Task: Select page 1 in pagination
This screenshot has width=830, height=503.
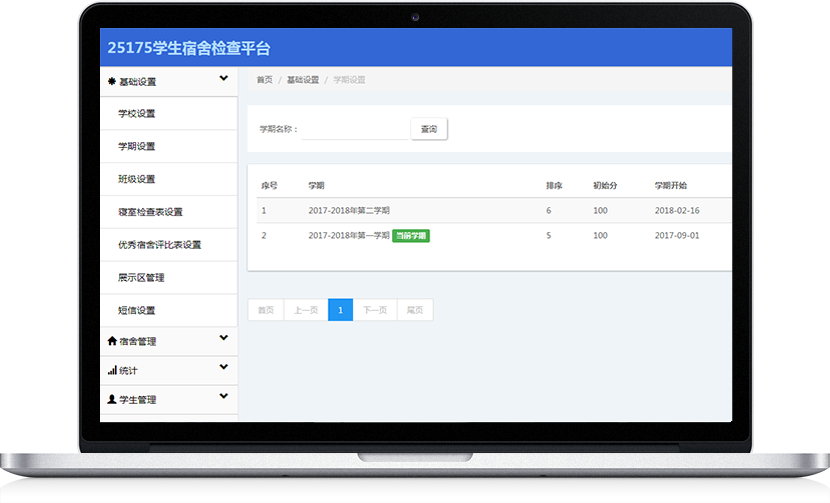Action: click(x=340, y=311)
